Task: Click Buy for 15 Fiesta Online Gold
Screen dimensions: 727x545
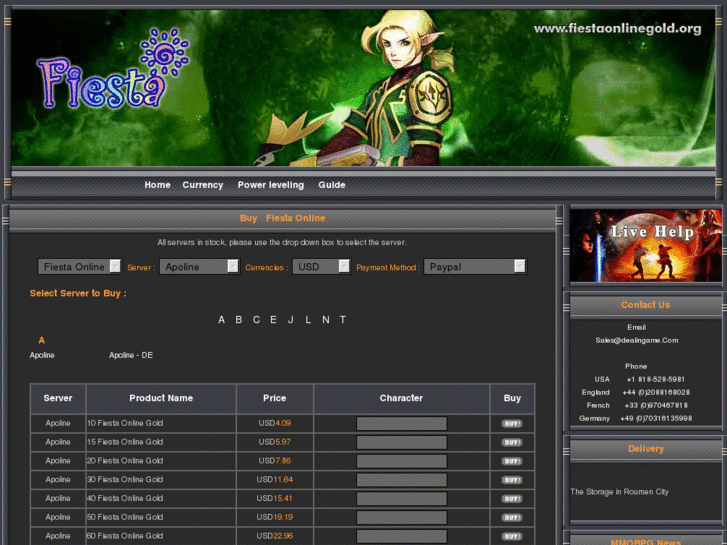Action: point(512,442)
